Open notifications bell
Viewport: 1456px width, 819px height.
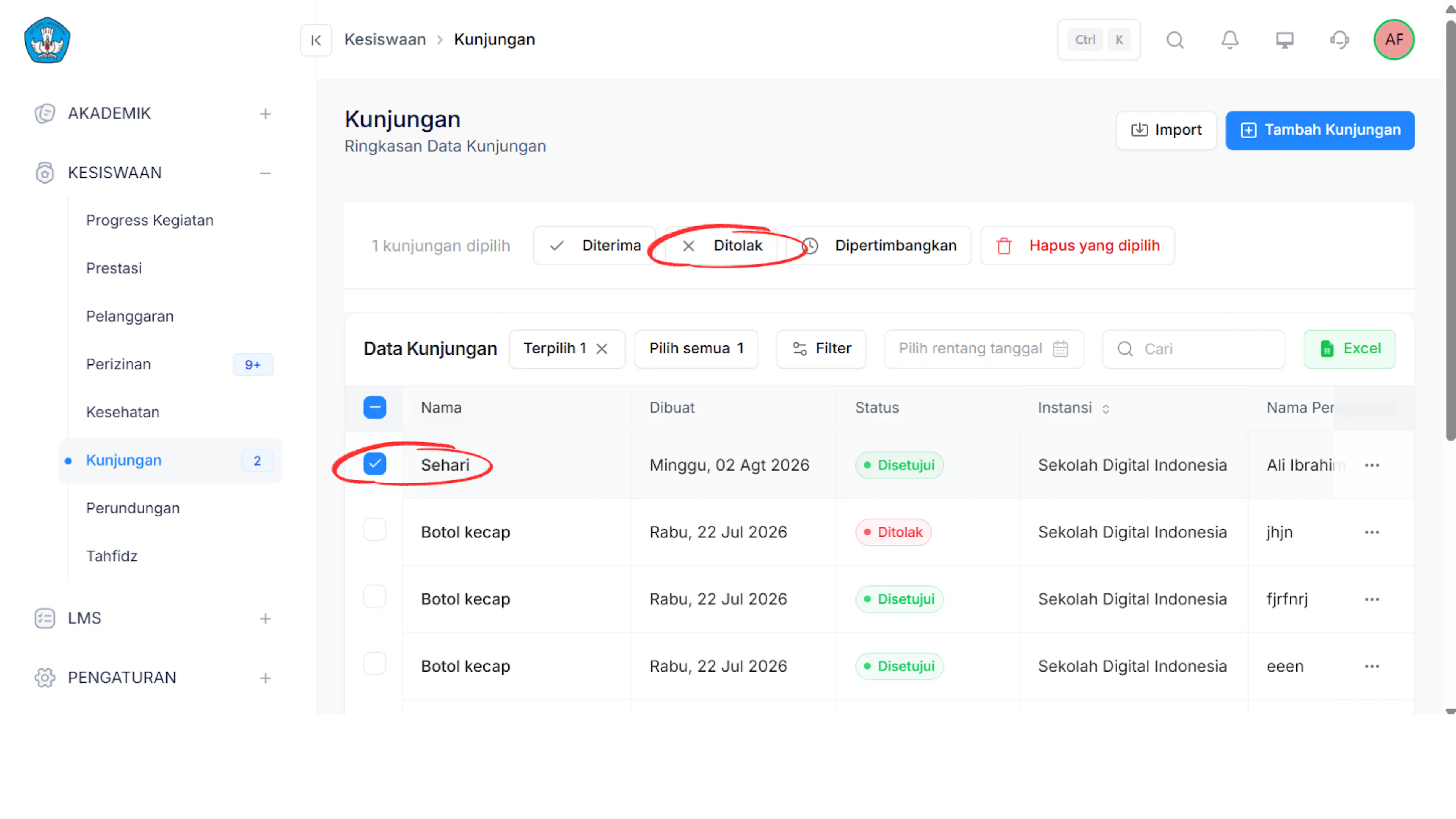point(1230,40)
